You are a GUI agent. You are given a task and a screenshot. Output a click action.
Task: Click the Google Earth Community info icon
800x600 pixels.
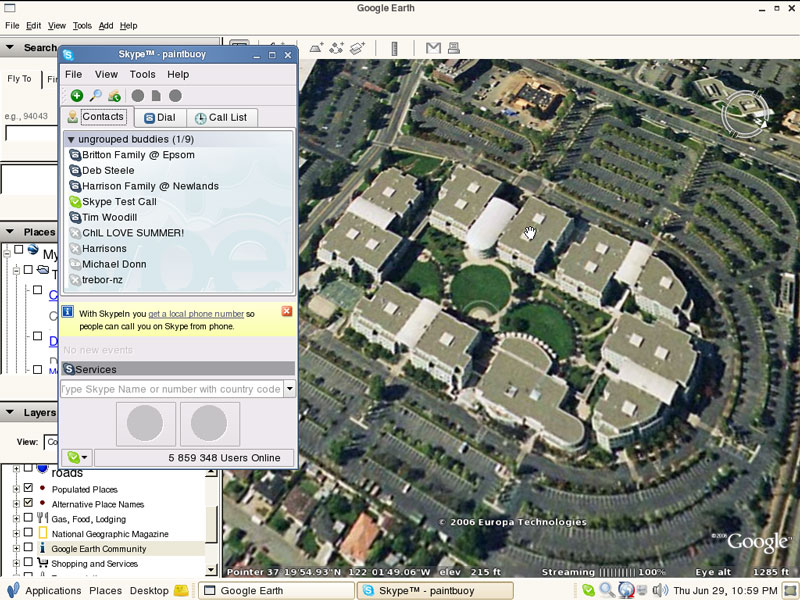tap(43, 548)
